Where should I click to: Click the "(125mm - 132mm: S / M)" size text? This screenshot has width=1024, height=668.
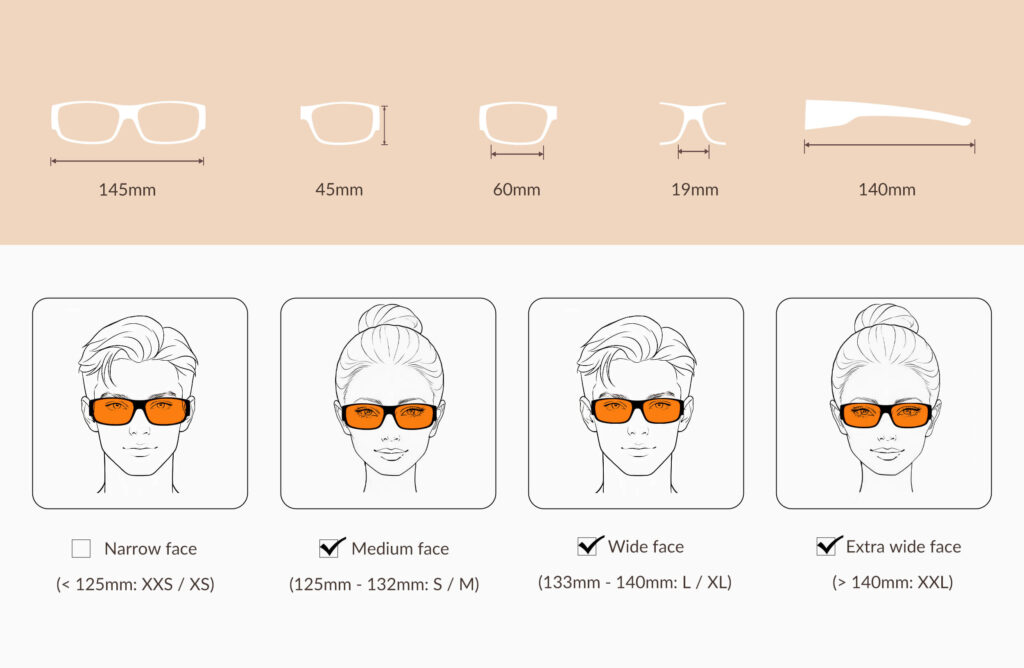coord(384,584)
